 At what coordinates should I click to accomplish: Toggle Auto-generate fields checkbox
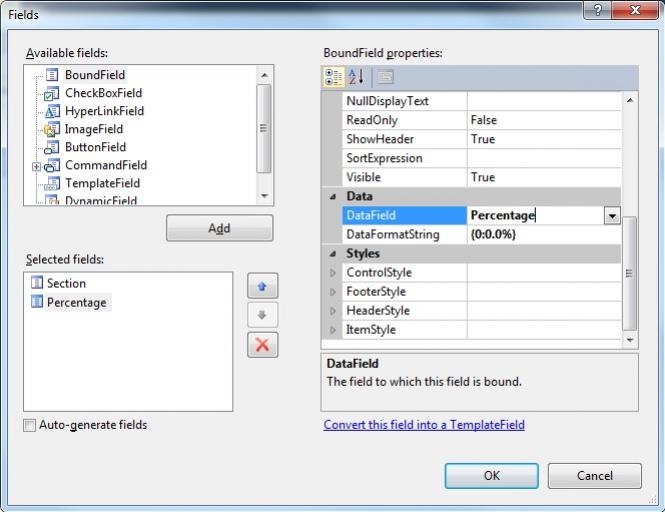click(x=30, y=425)
